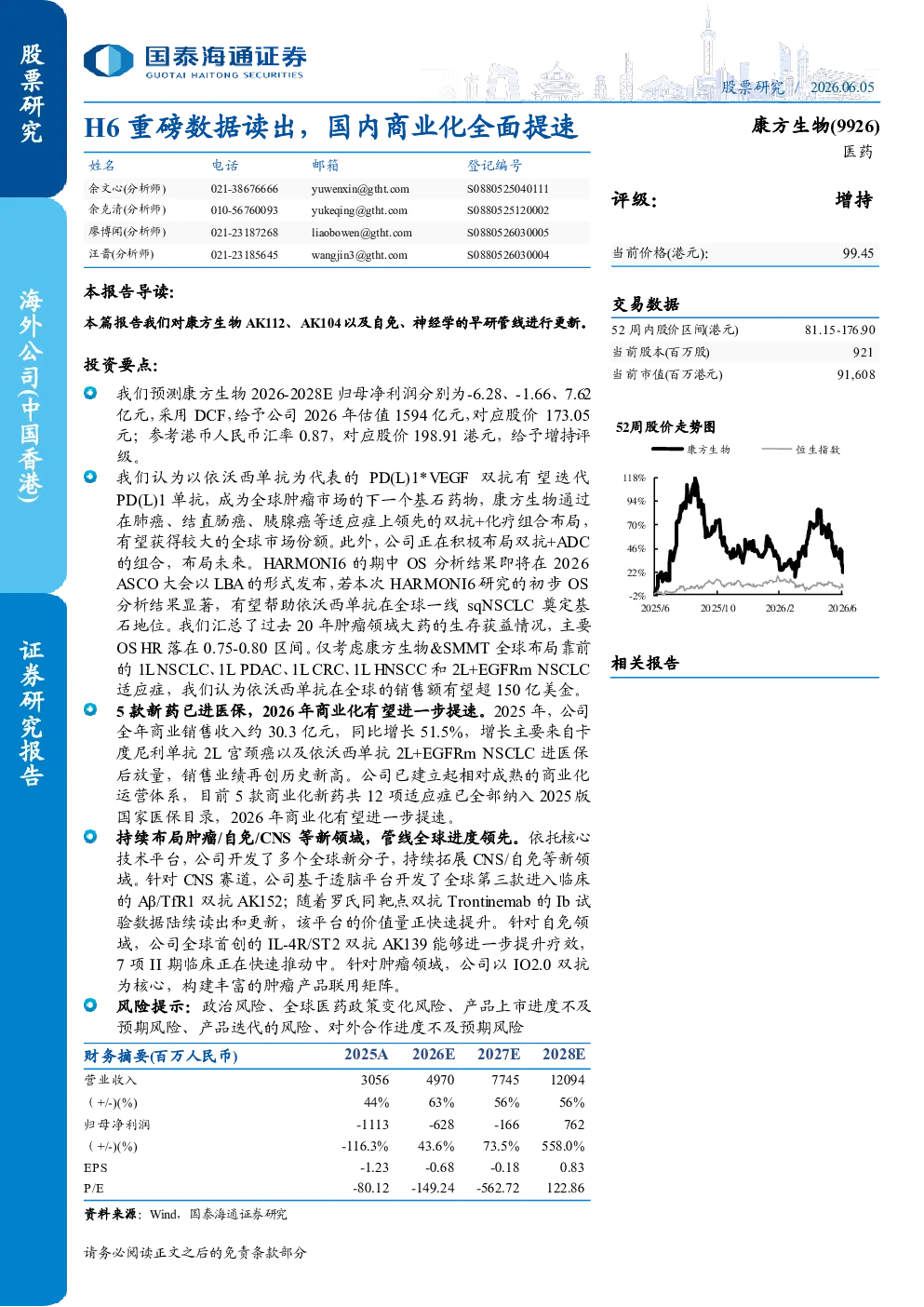Click the bullet icon before '持续布局肿瘤'

(90, 836)
